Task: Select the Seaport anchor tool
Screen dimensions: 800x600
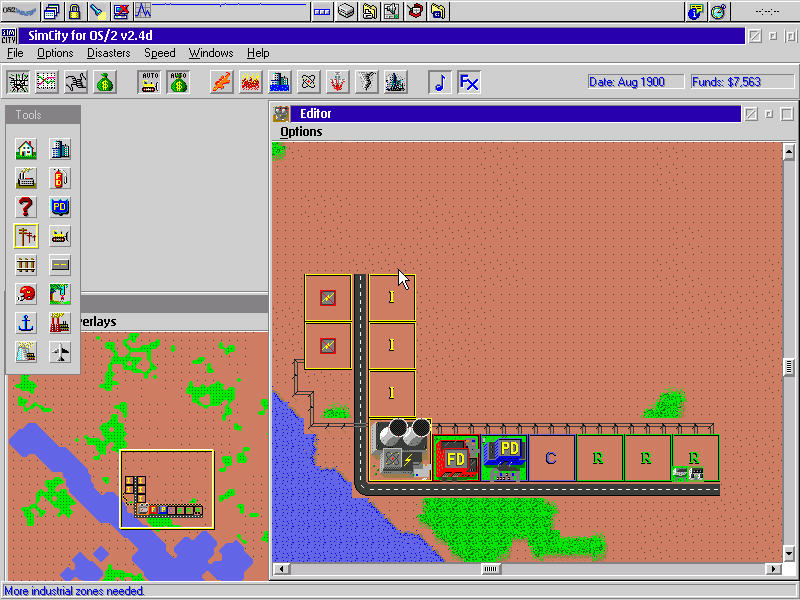Action: (x=26, y=323)
